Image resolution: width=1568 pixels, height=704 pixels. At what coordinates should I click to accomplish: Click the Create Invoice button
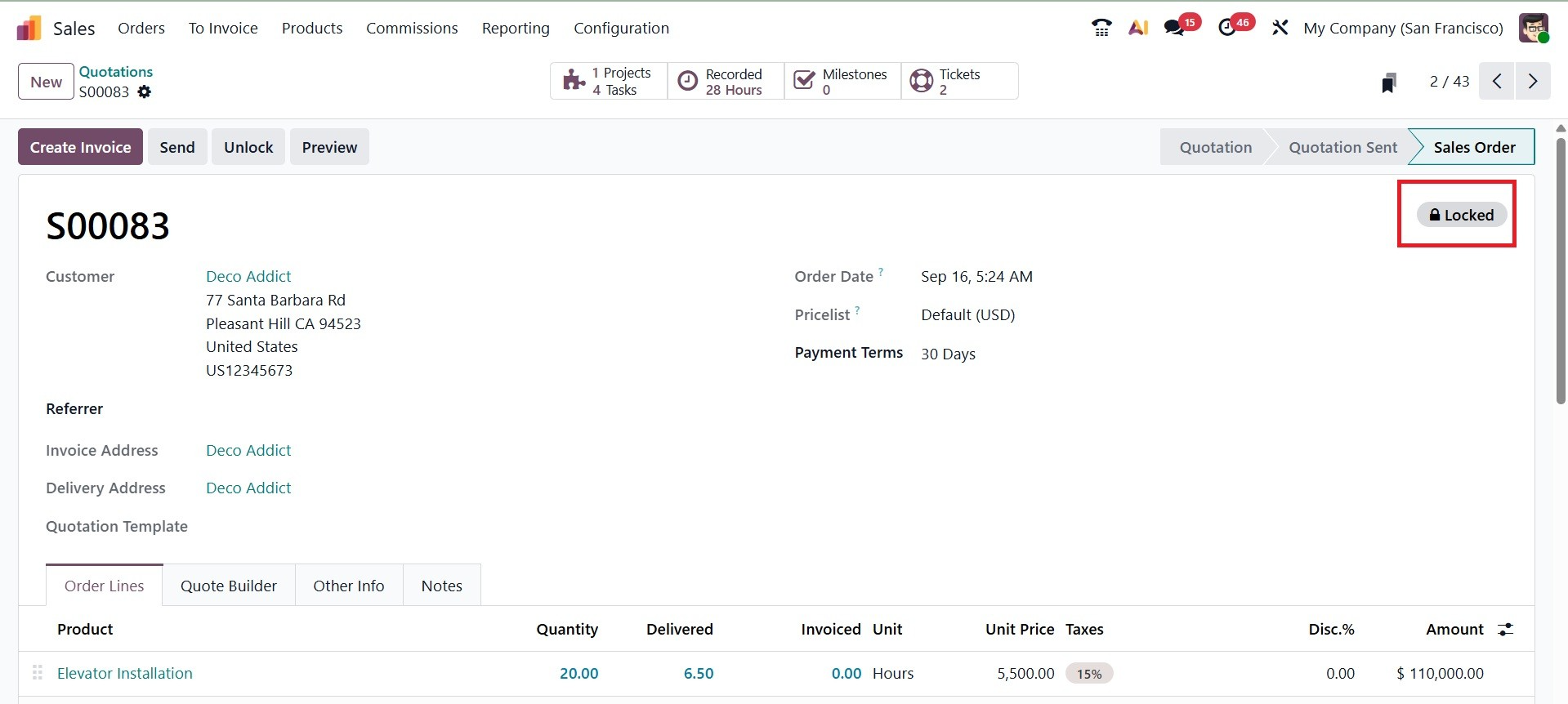pyautogui.click(x=80, y=147)
